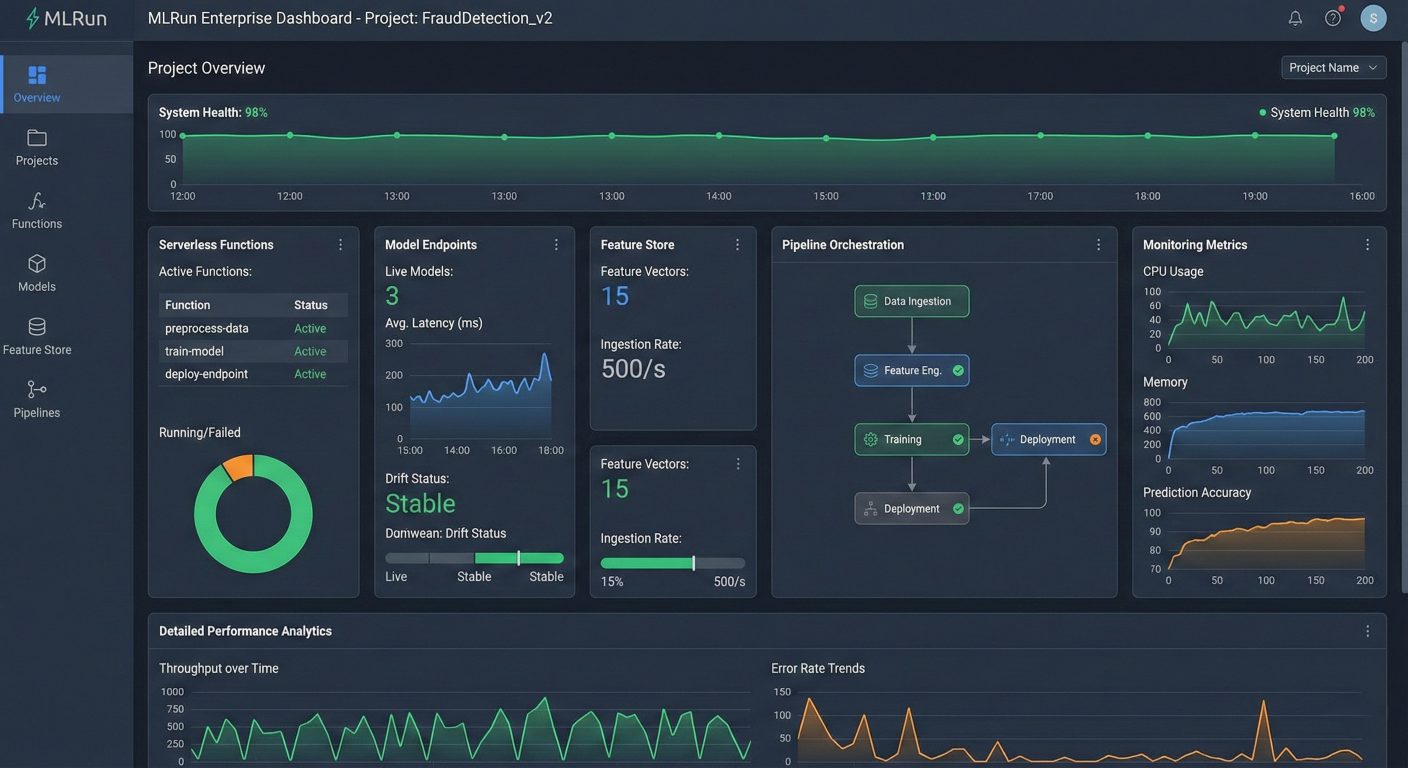Screen dimensions: 1408x768
Task: Open the user avatar profile
Action: coord(1374,18)
